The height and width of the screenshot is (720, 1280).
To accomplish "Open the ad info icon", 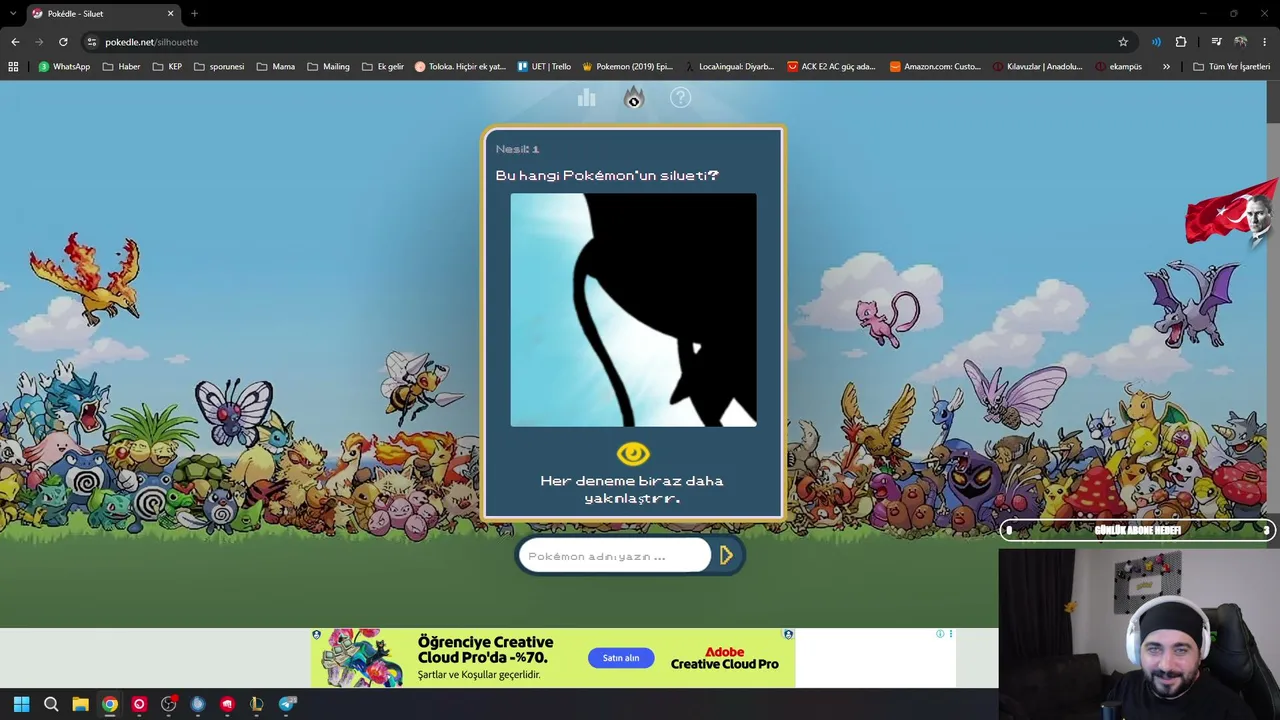I will tap(940, 634).
